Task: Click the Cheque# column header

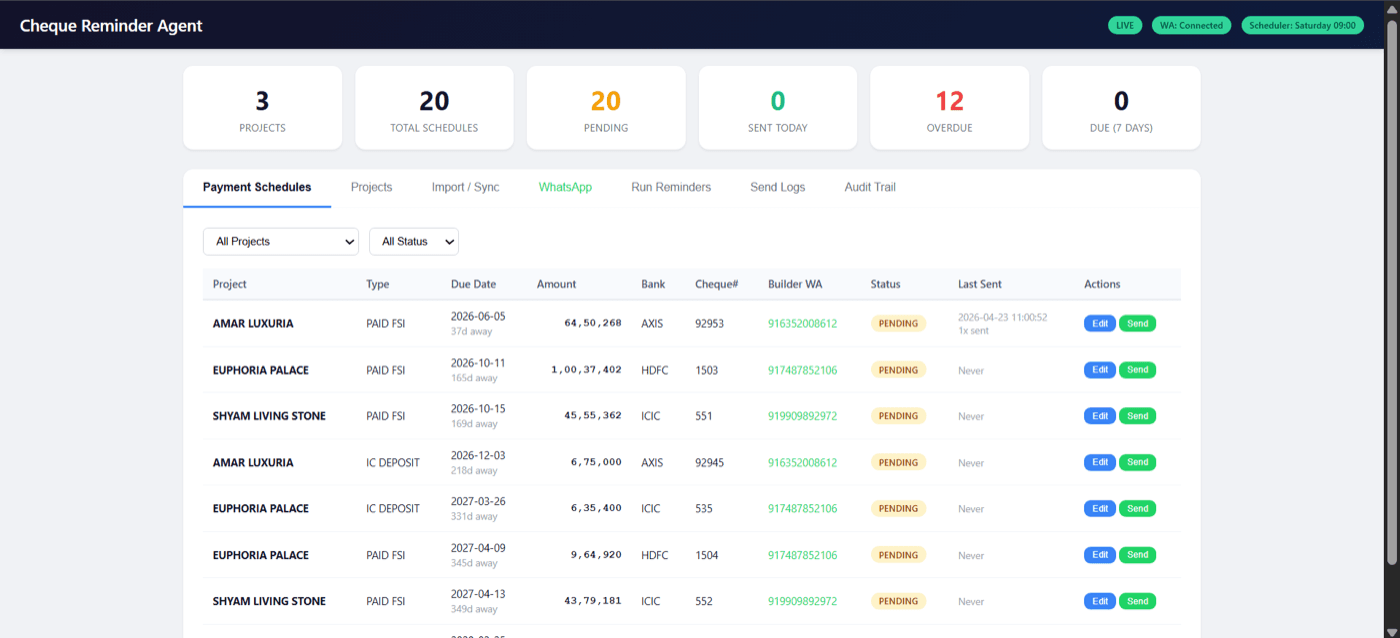Action: (x=716, y=284)
